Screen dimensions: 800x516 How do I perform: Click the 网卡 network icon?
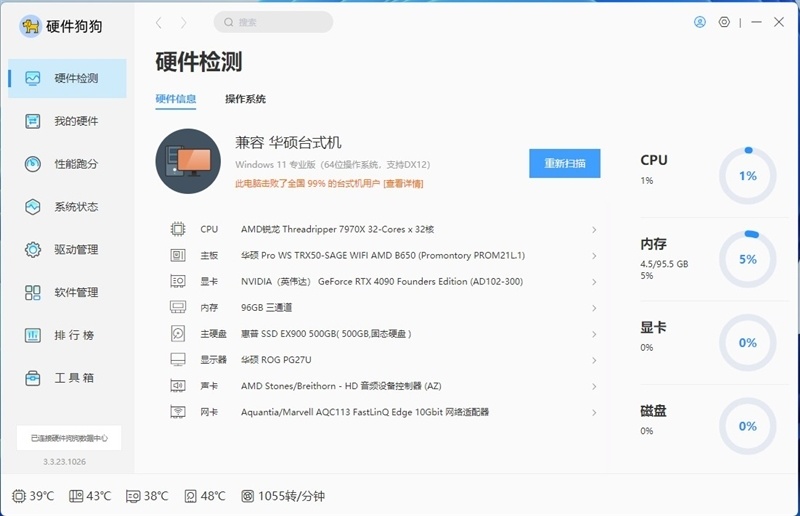178,411
